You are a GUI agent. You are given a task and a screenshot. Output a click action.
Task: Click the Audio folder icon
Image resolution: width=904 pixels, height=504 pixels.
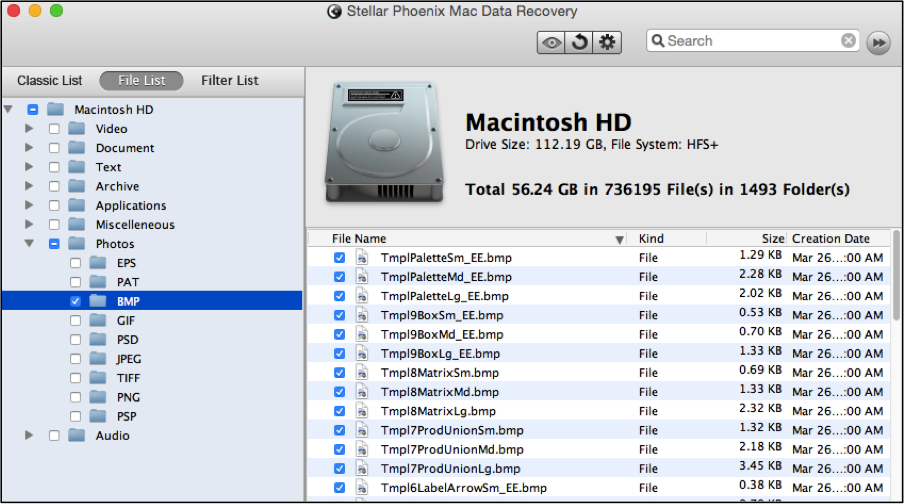(77, 435)
